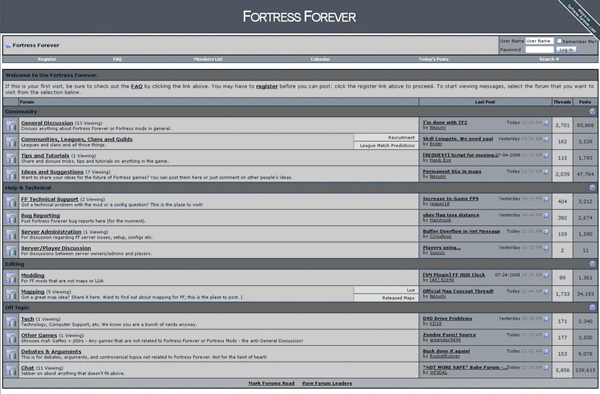Click forum icon beside Bug Reporting
This screenshot has width=600, height=394.
tap(11, 218)
